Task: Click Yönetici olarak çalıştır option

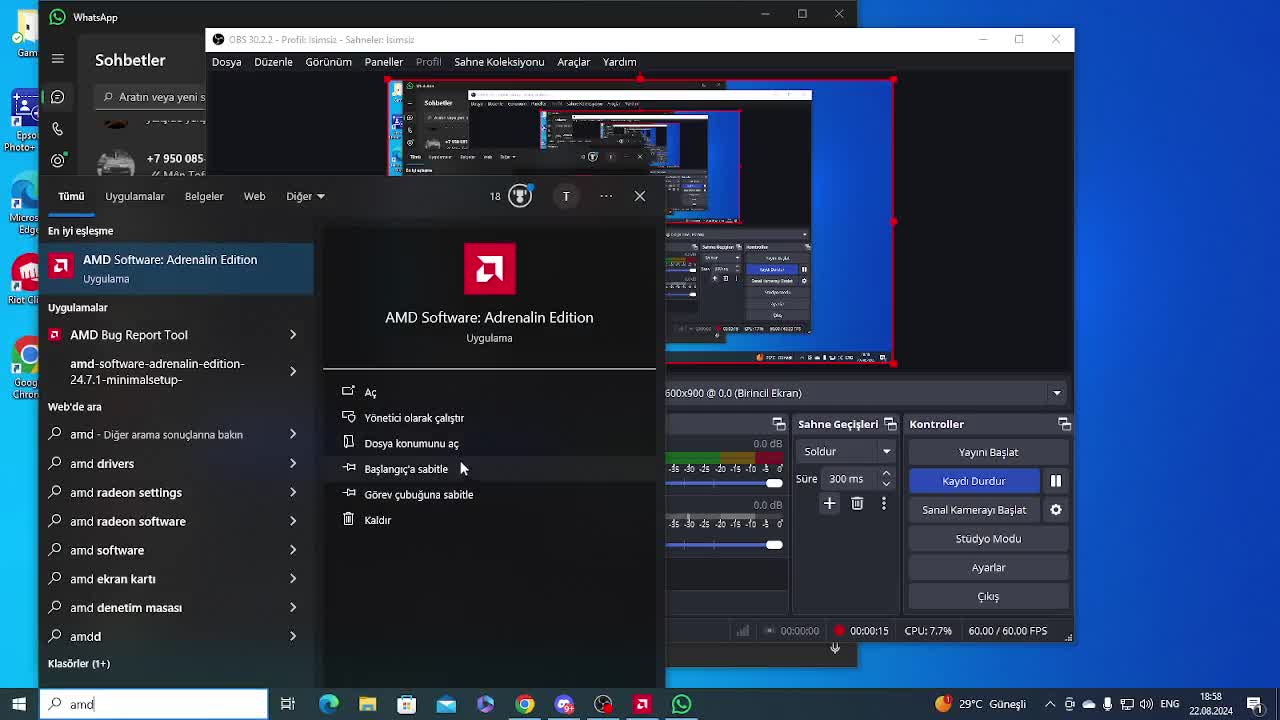Action: click(x=413, y=418)
